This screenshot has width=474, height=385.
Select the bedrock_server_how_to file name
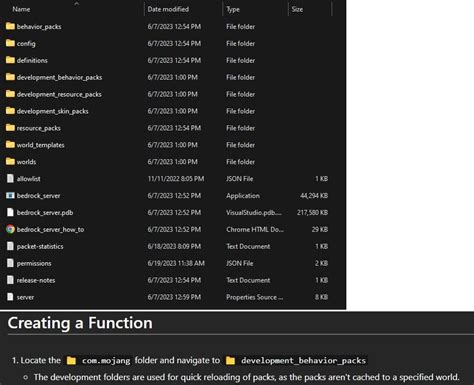point(50,229)
